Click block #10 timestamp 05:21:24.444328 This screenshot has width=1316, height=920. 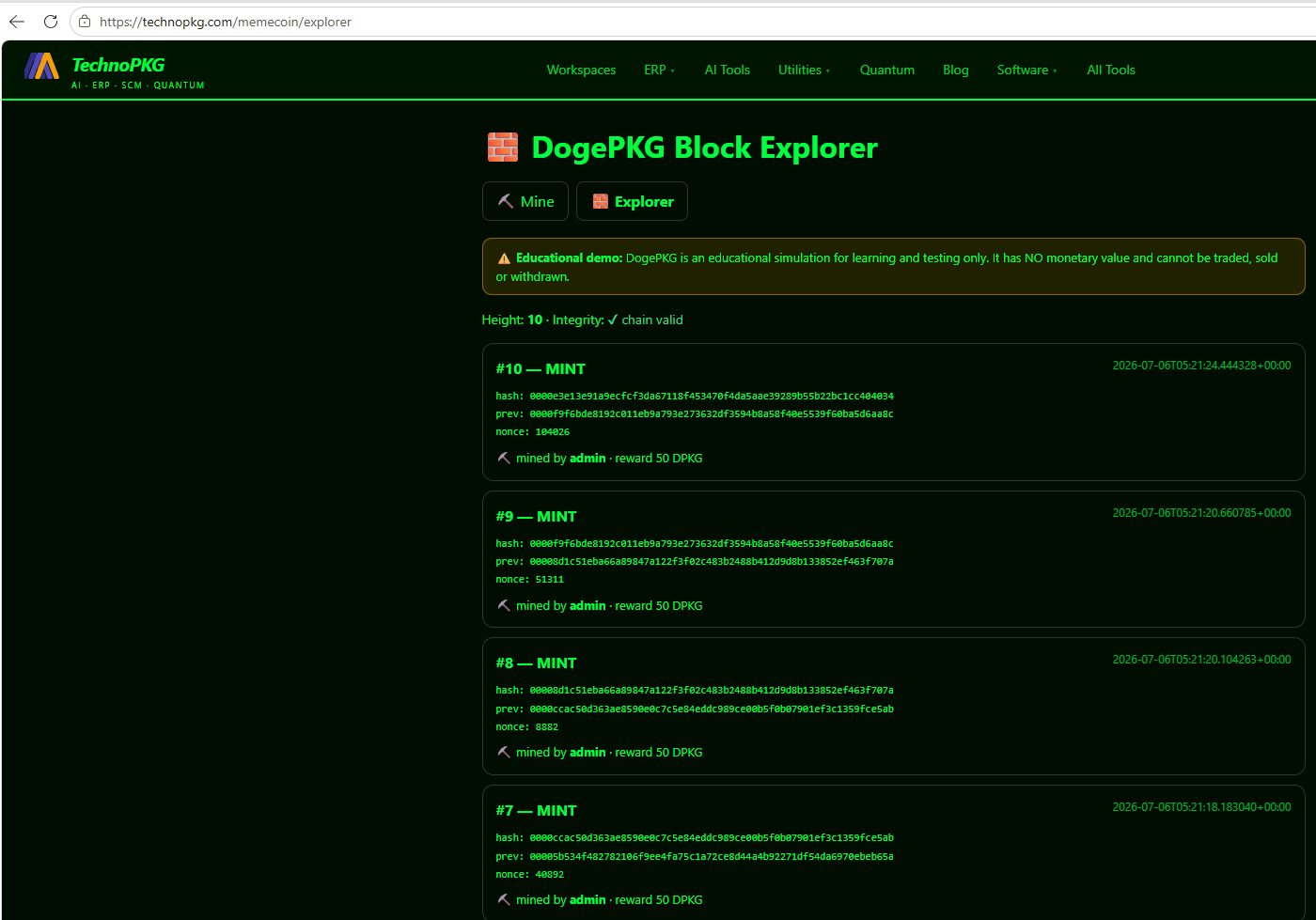pyautogui.click(x=1201, y=366)
